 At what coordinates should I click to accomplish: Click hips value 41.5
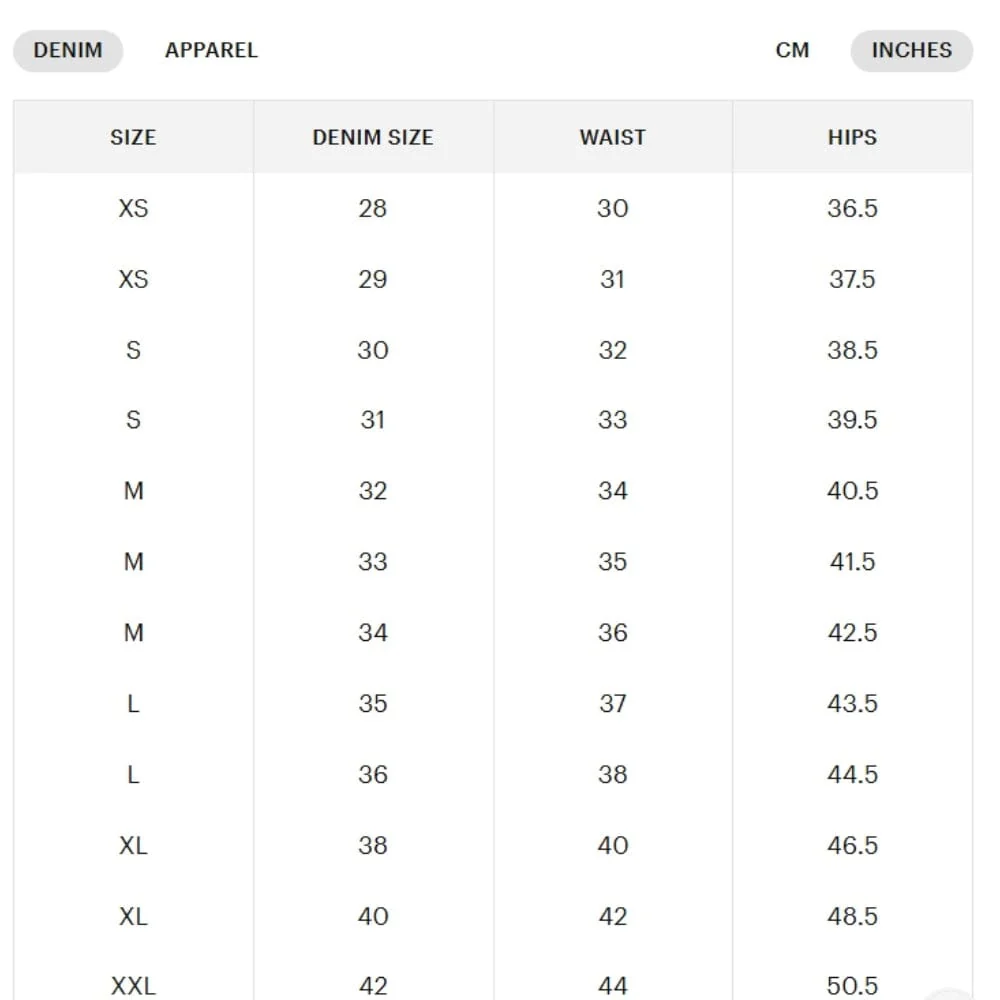(x=852, y=562)
